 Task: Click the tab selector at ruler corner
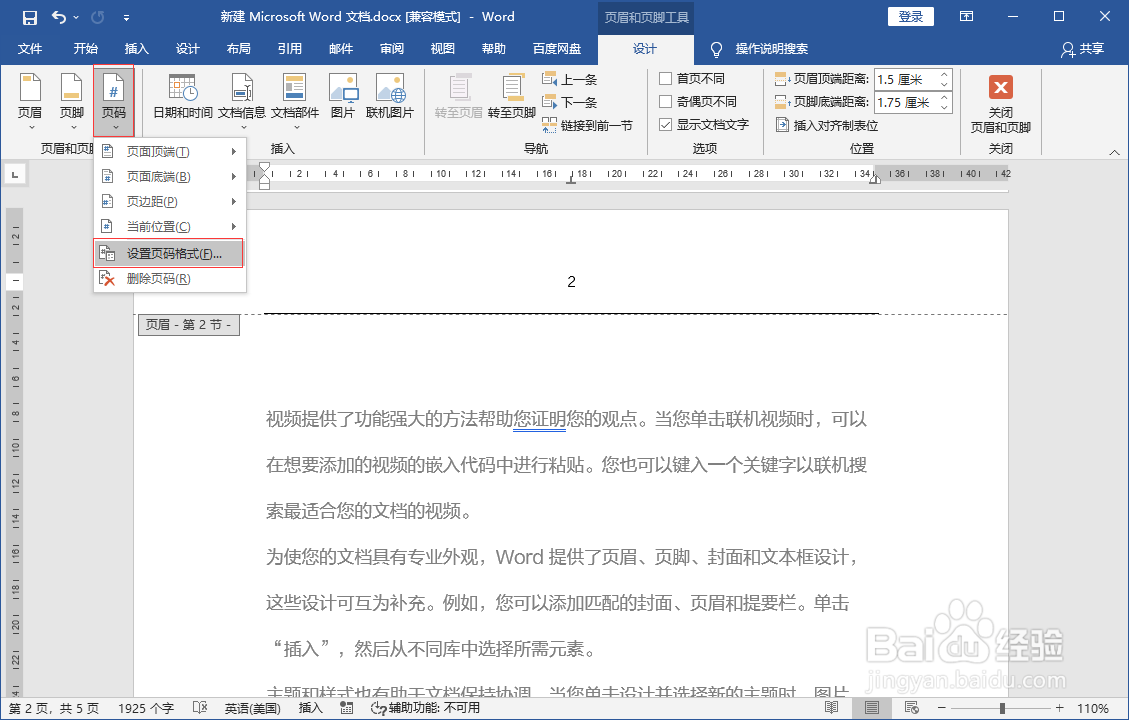[15, 174]
